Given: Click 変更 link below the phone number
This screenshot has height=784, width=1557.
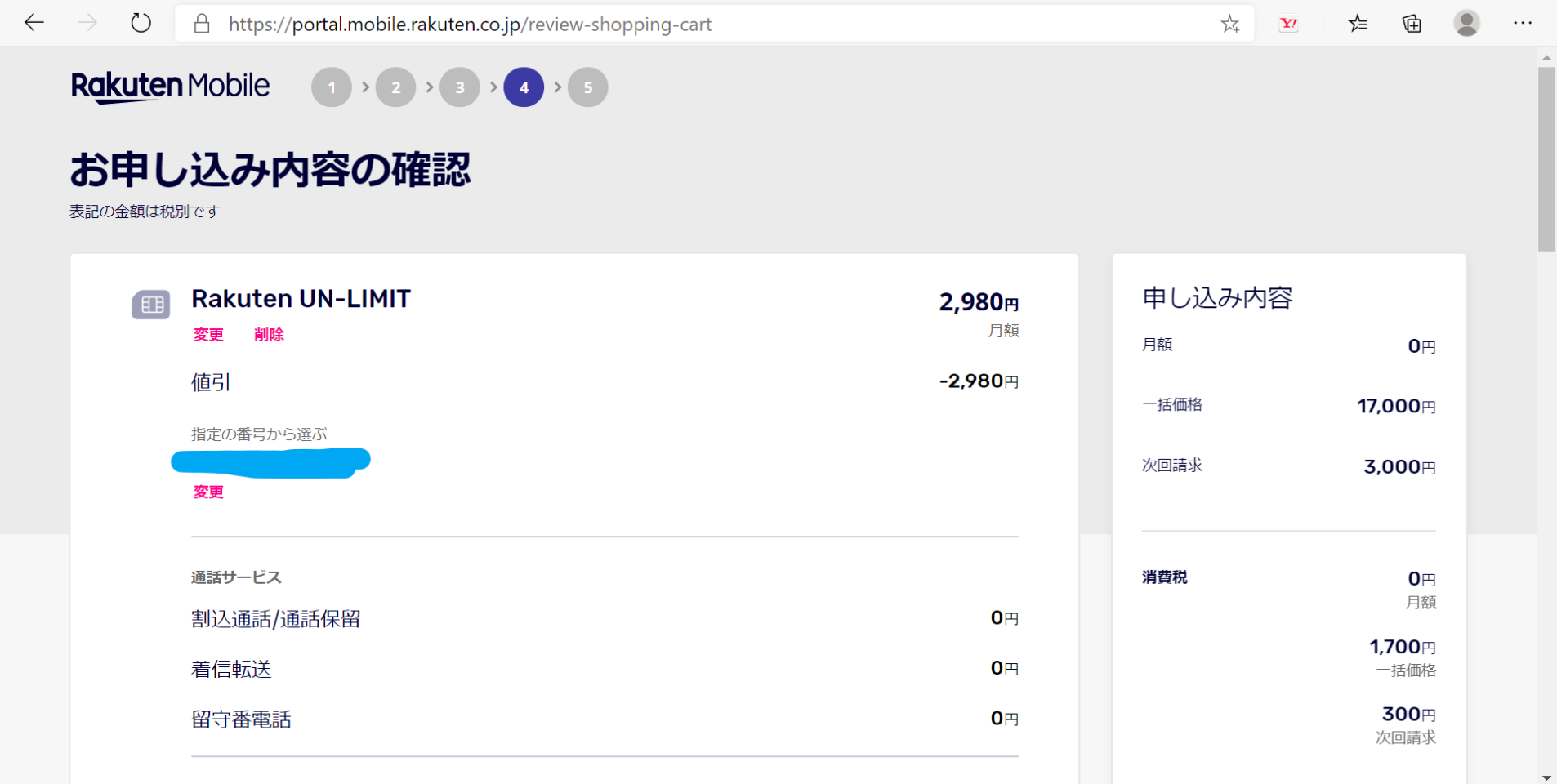Looking at the screenshot, I should [x=208, y=492].
